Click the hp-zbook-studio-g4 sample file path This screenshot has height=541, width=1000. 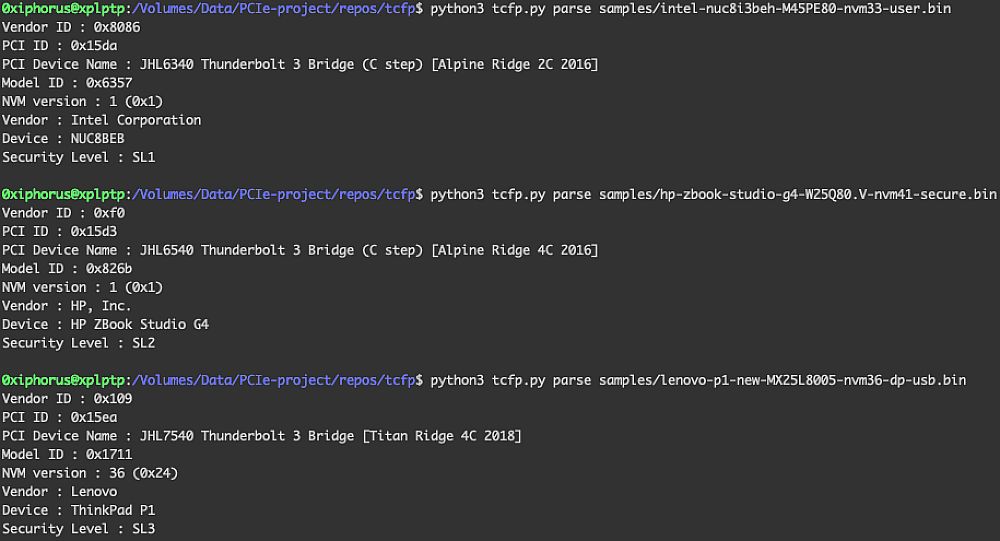(x=798, y=194)
